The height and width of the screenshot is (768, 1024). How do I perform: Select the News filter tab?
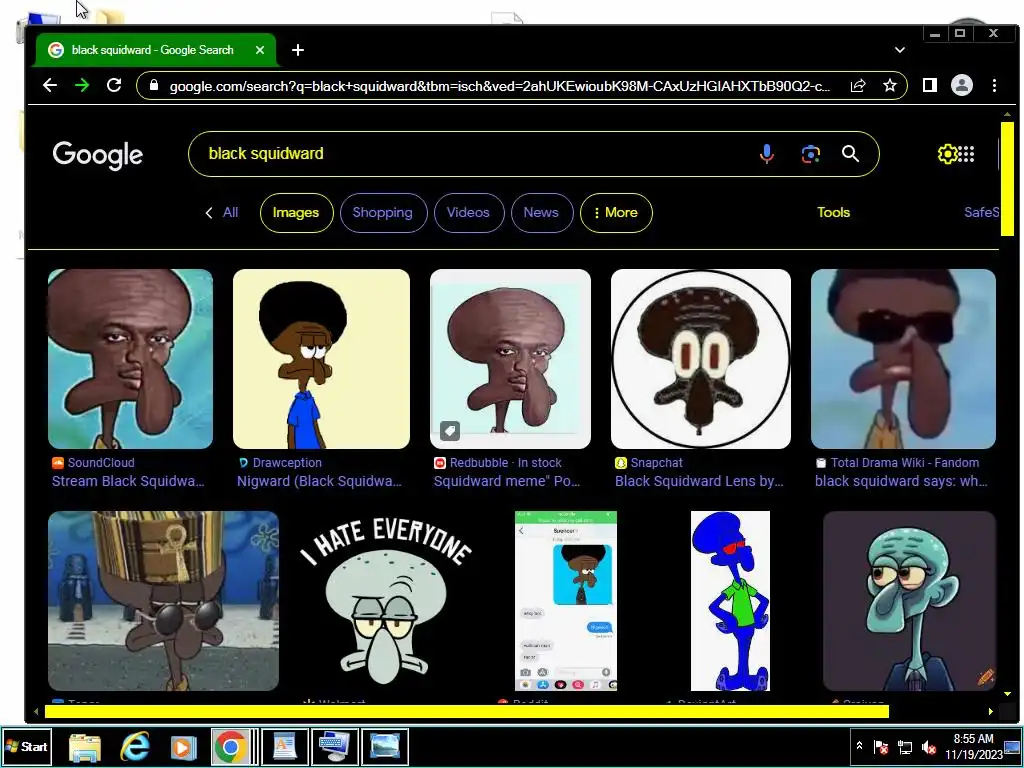point(541,213)
